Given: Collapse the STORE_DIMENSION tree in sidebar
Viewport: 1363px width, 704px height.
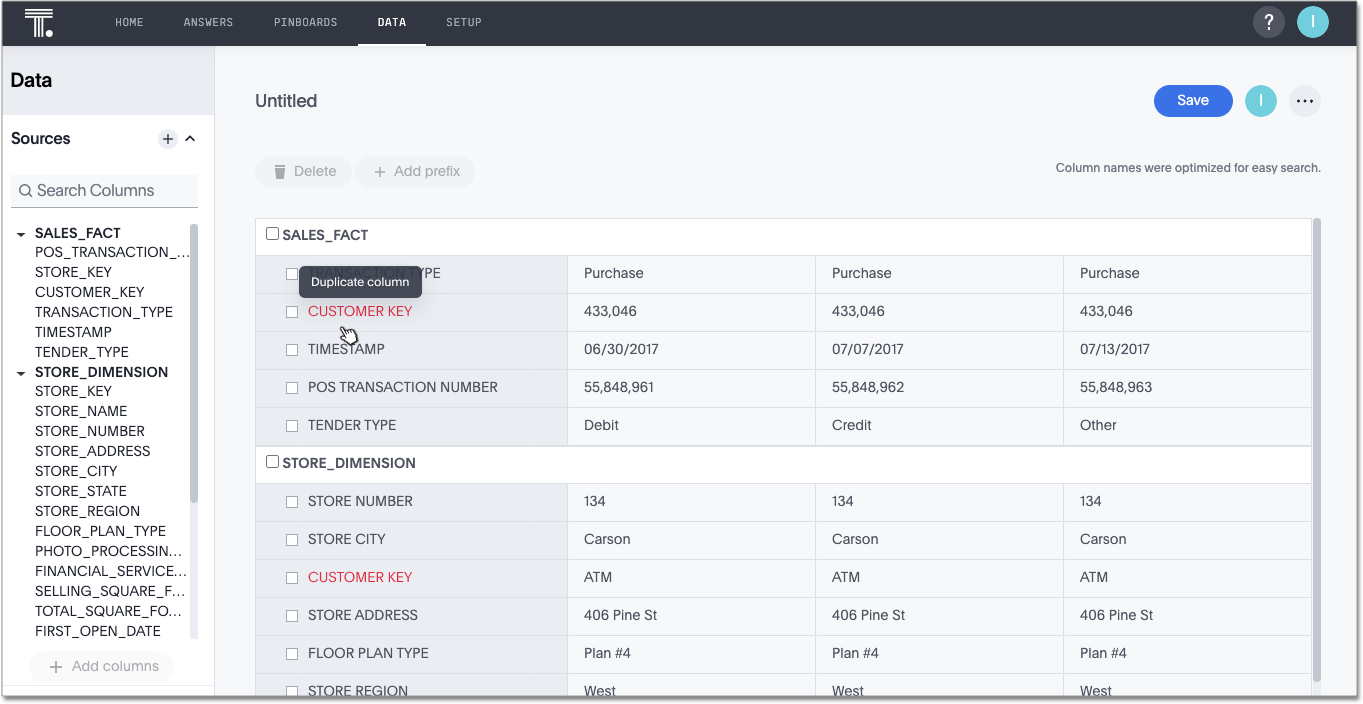Looking at the screenshot, I should (21, 373).
